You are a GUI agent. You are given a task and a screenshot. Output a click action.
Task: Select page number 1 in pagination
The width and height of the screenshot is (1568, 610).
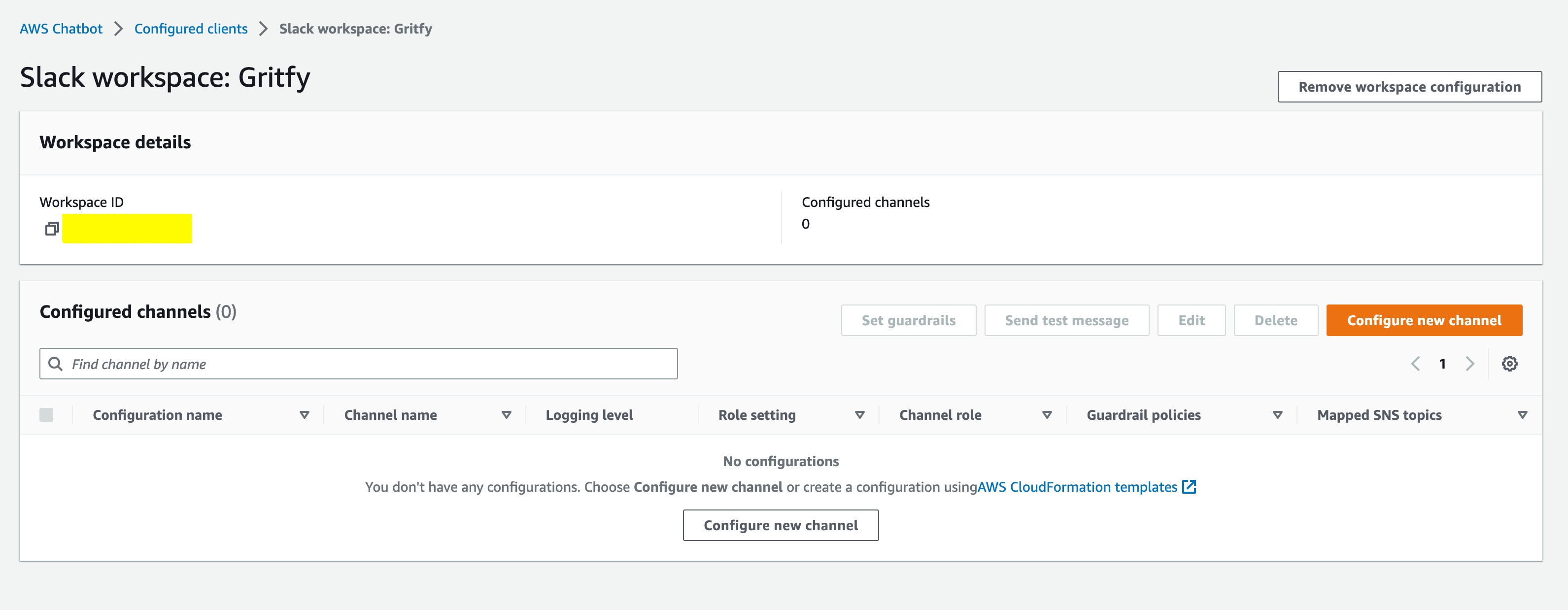(x=1442, y=364)
